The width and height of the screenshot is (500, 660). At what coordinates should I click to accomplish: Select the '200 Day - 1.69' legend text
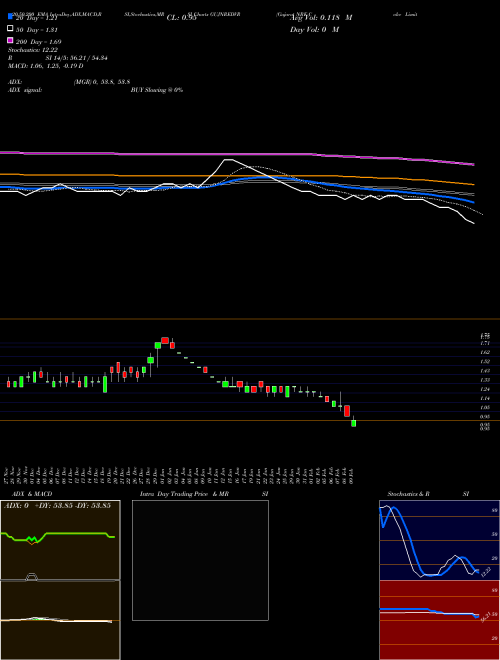pos(38,42)
